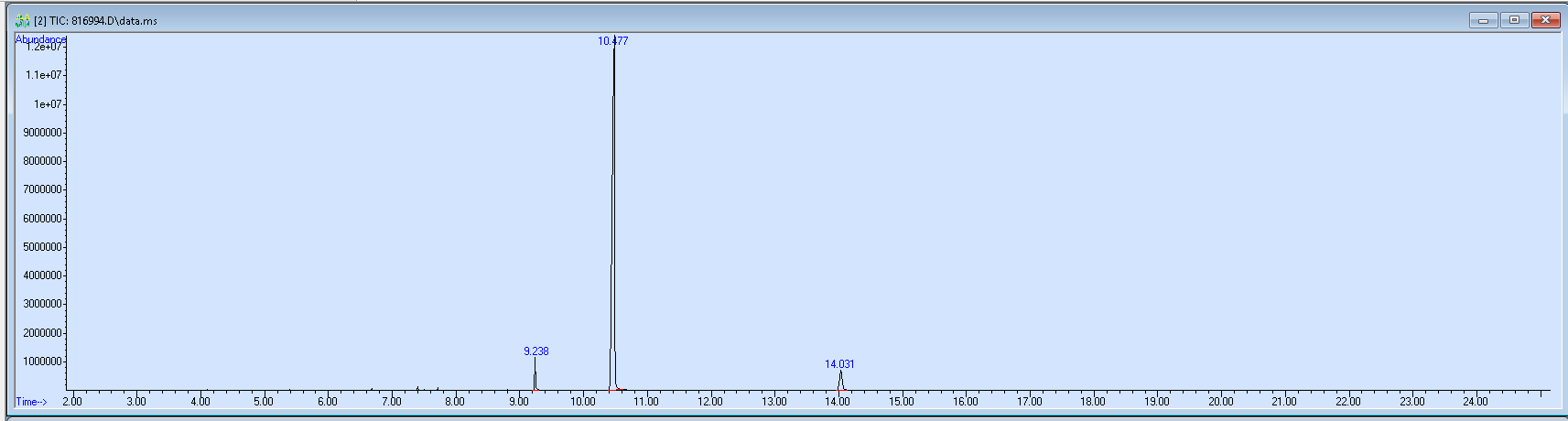Click the 24.00 tick on time axis
1568x421 pixels.
(x=1476, y=402)
